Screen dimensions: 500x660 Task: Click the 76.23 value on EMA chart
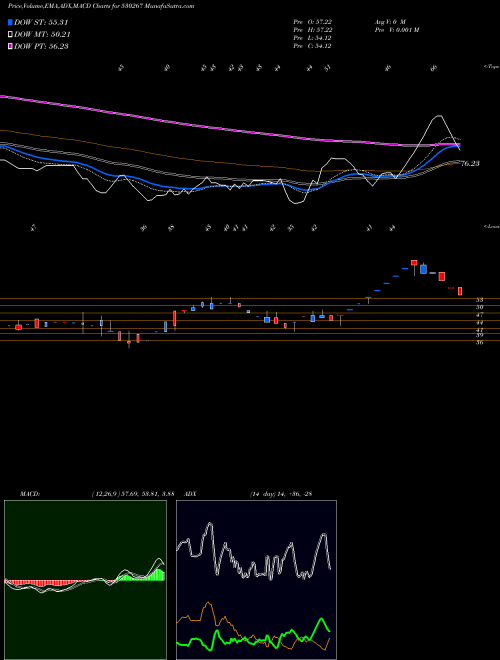coord(470,164)
